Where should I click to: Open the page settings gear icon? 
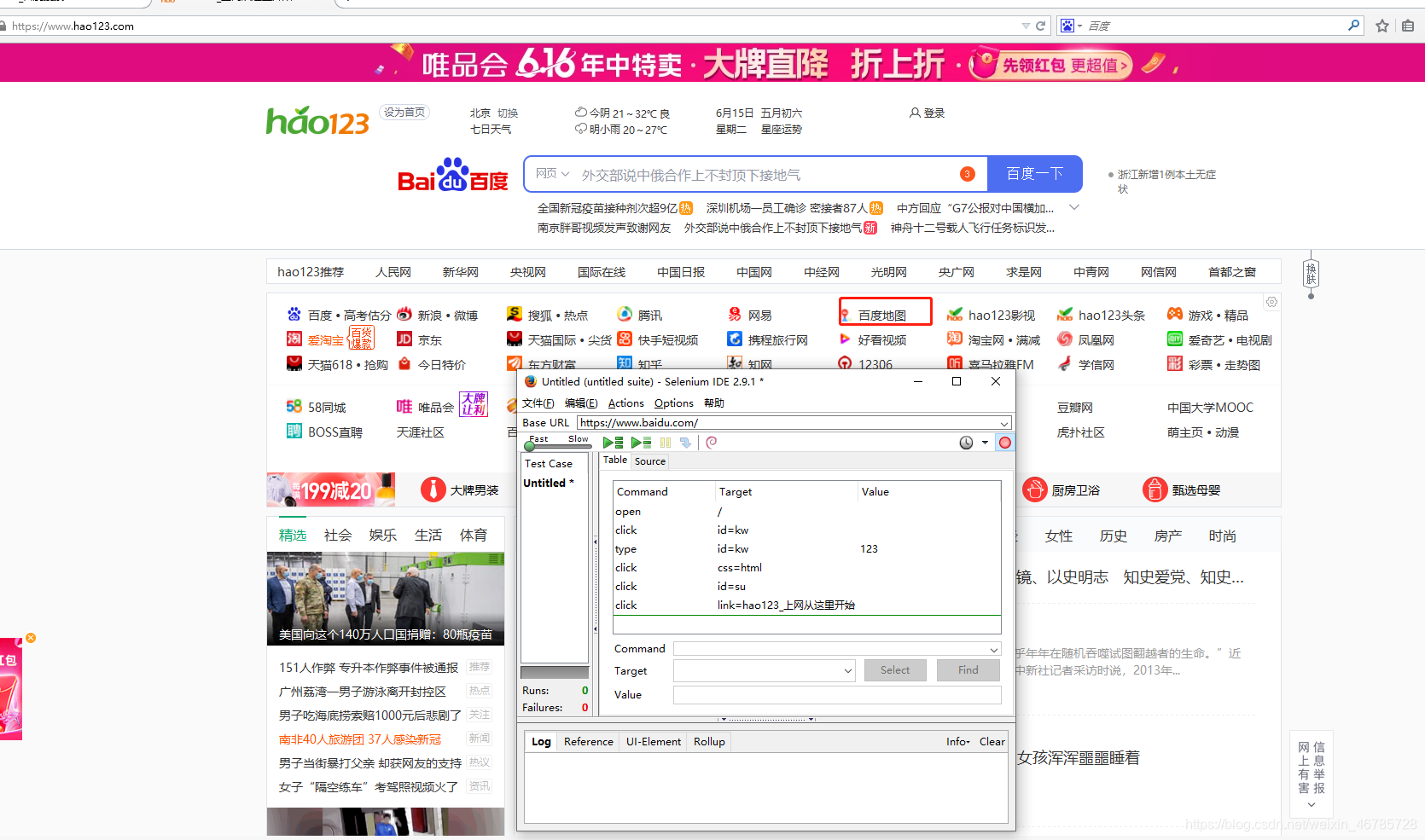pyautogui.click(x=1271, y=302)
